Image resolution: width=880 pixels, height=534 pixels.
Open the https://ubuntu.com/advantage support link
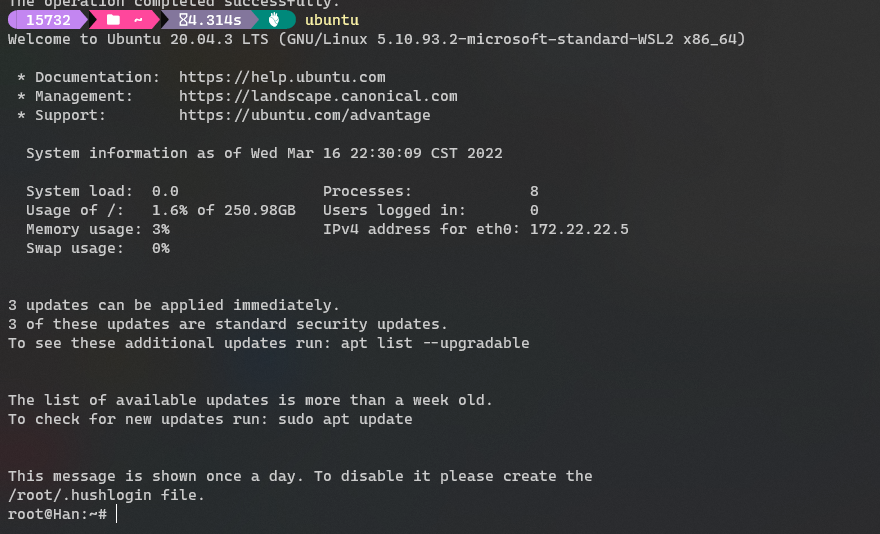pos(305,115)
